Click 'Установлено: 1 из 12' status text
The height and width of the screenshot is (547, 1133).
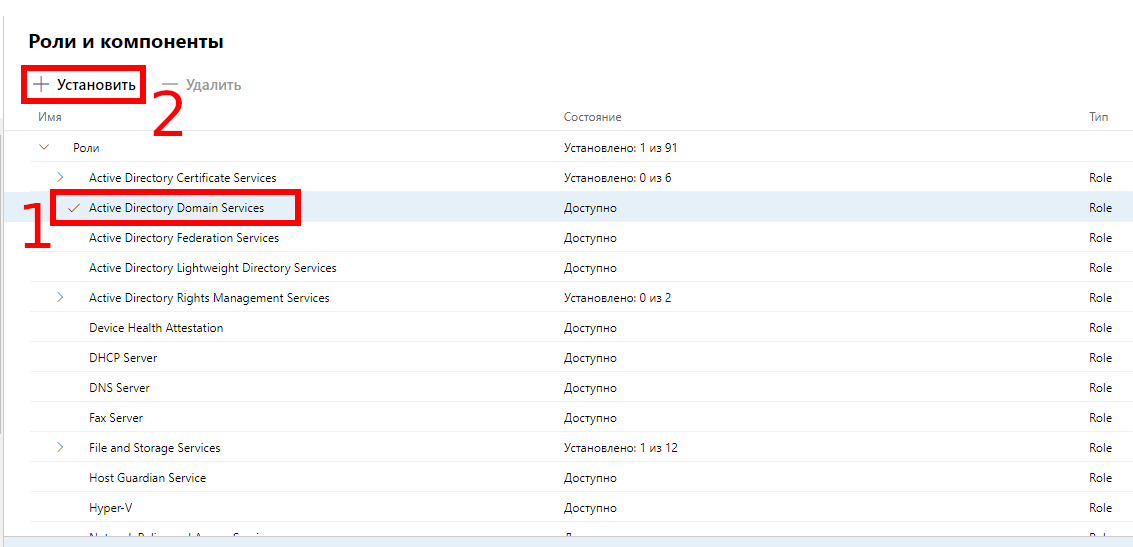pyautogui.click(x=621, y=448)
